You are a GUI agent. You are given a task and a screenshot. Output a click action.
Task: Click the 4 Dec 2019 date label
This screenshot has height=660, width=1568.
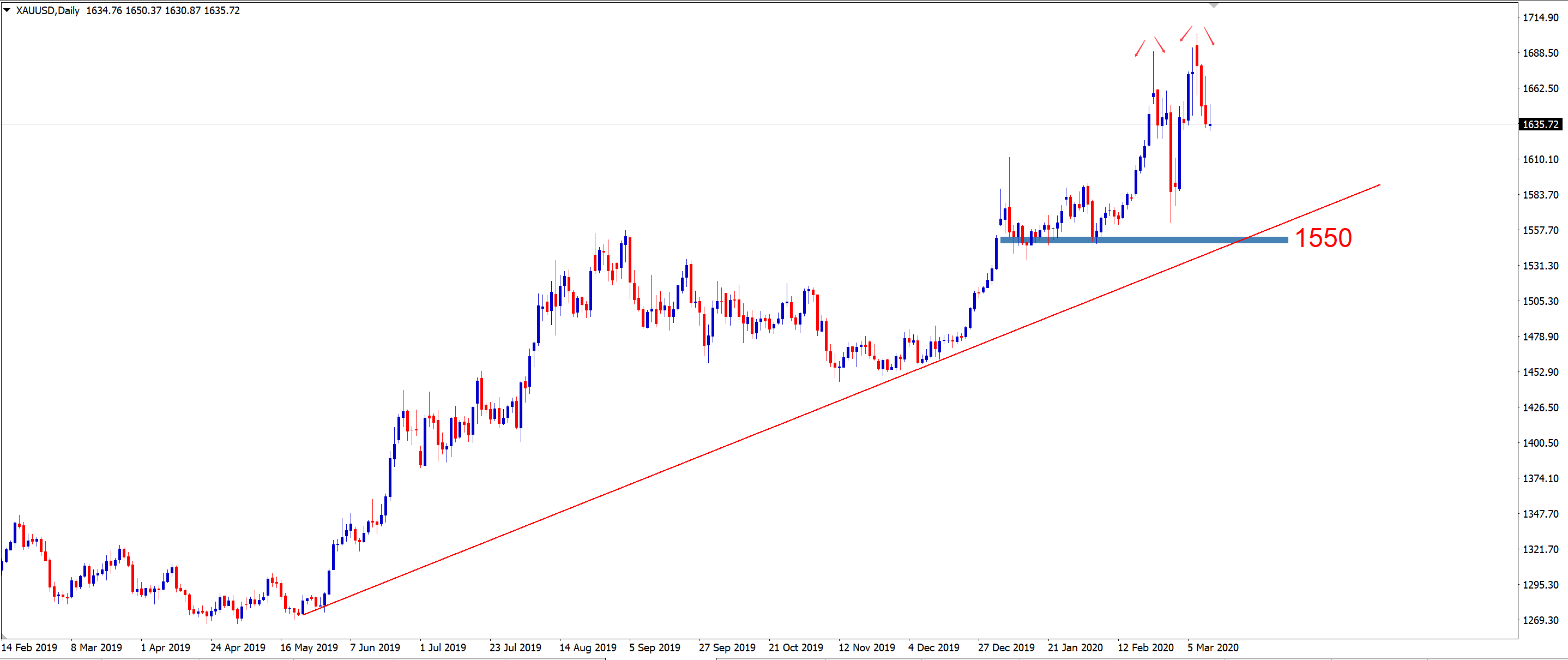tap(934, 648)
